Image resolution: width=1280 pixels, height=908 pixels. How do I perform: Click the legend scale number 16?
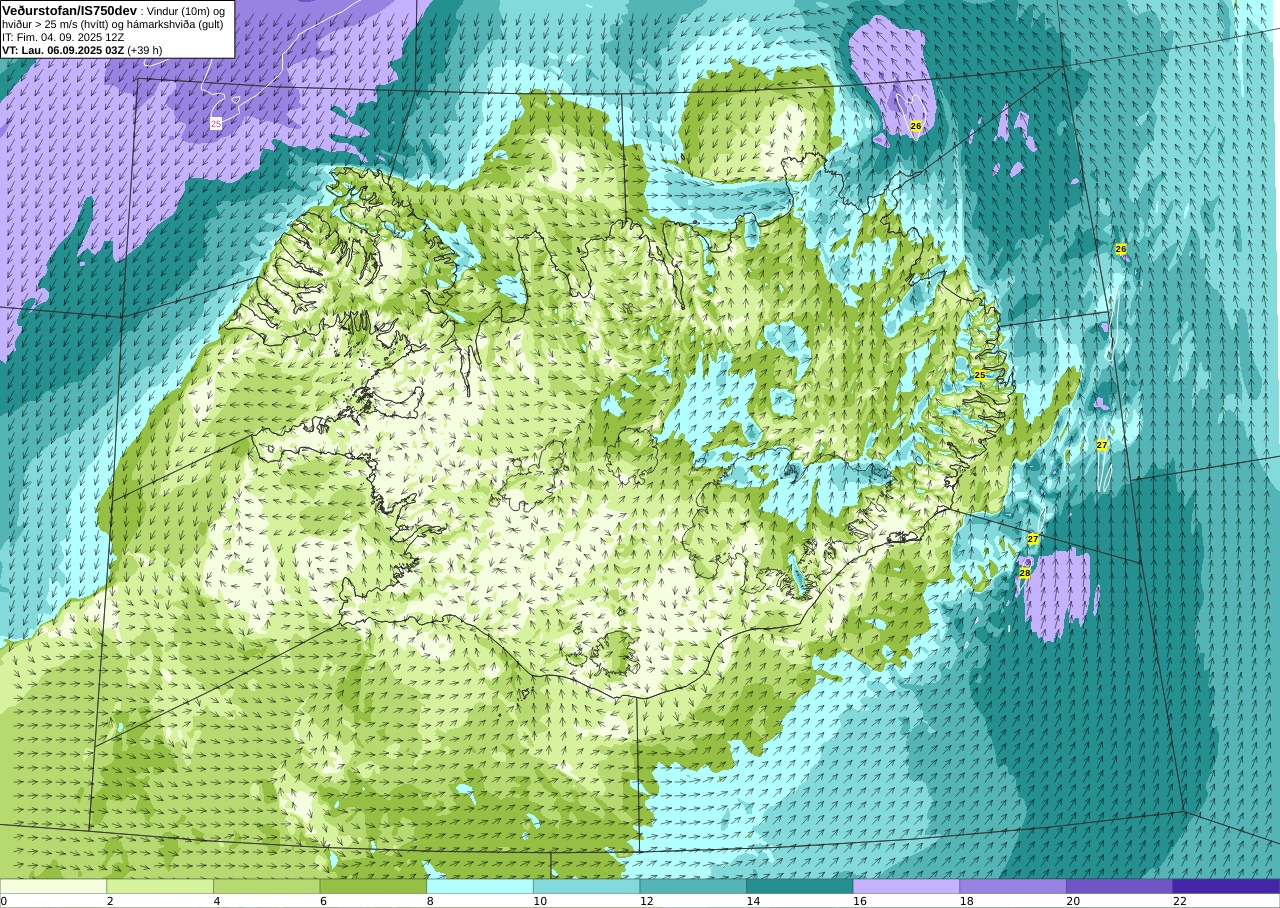tap(860, 901)
